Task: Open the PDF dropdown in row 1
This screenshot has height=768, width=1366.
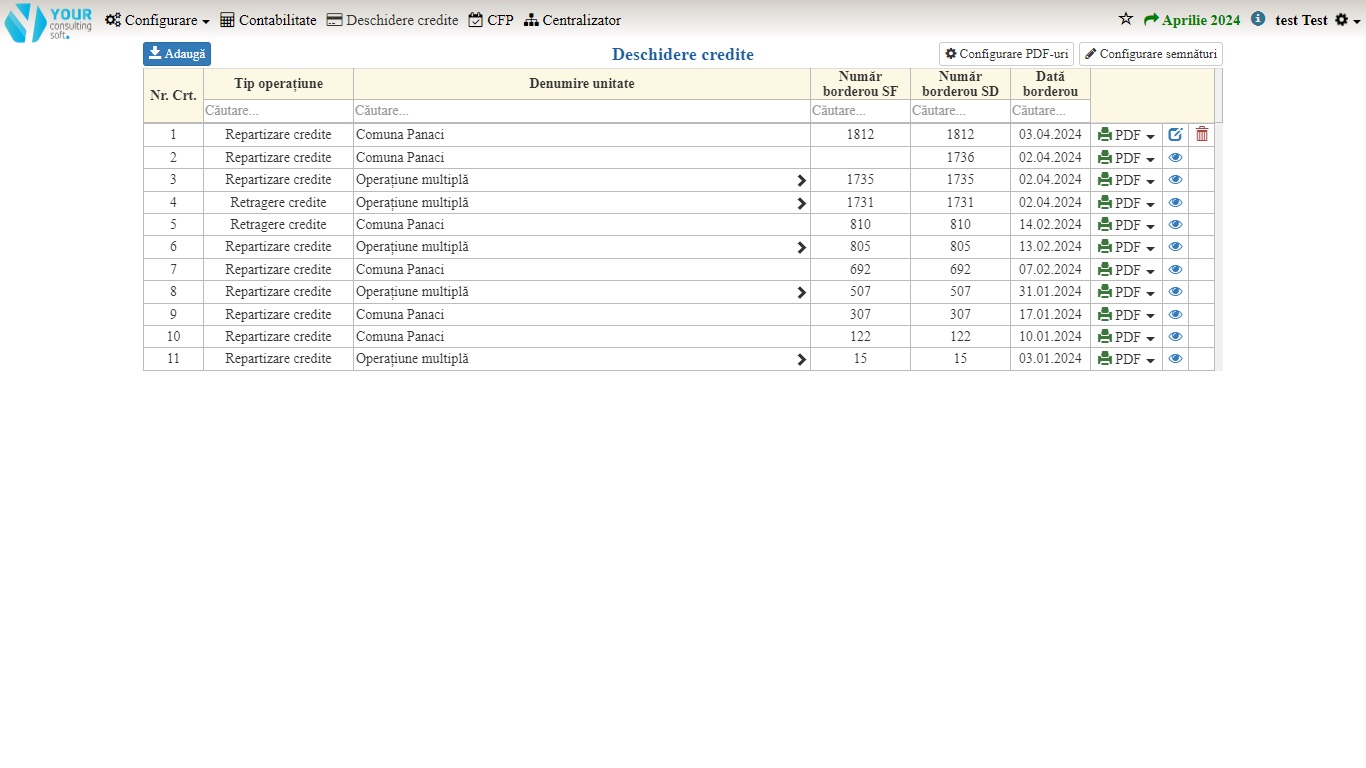Action: 1126,135
